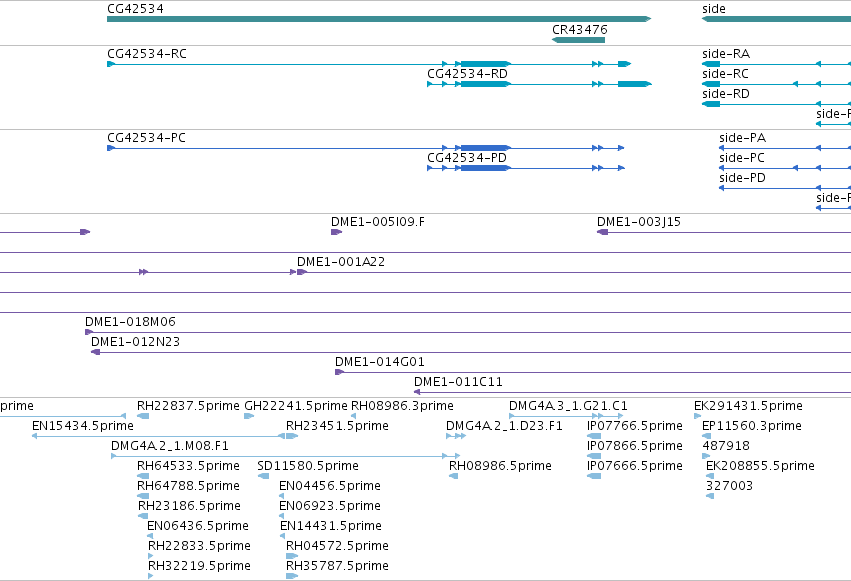The image size is (851, 581).
Task: Select the 487918 feature label
Action: [726, 446]
